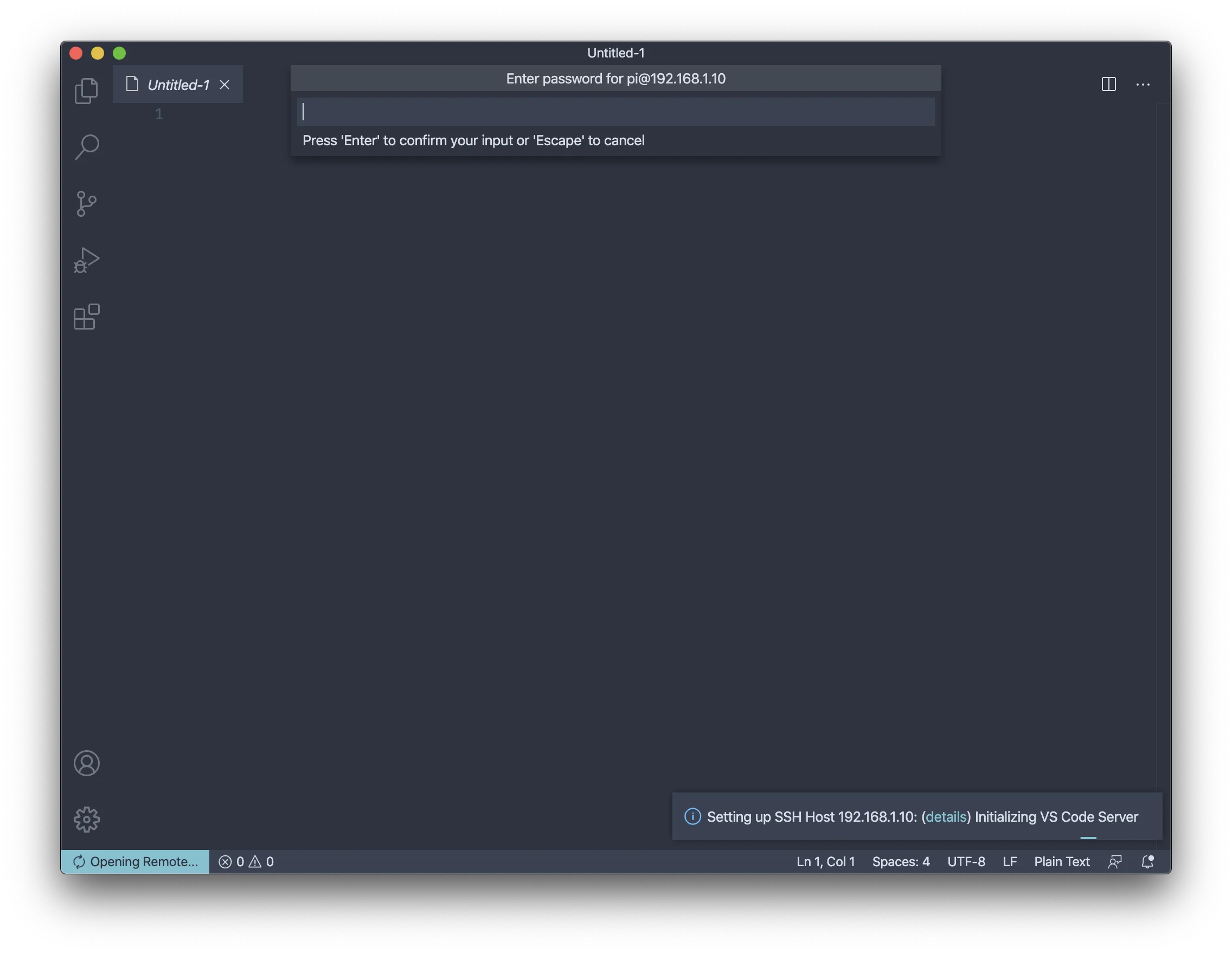This screenshot has width=1232, height=954.
Task: Split the editor with the split icon
Action: 1108,84
